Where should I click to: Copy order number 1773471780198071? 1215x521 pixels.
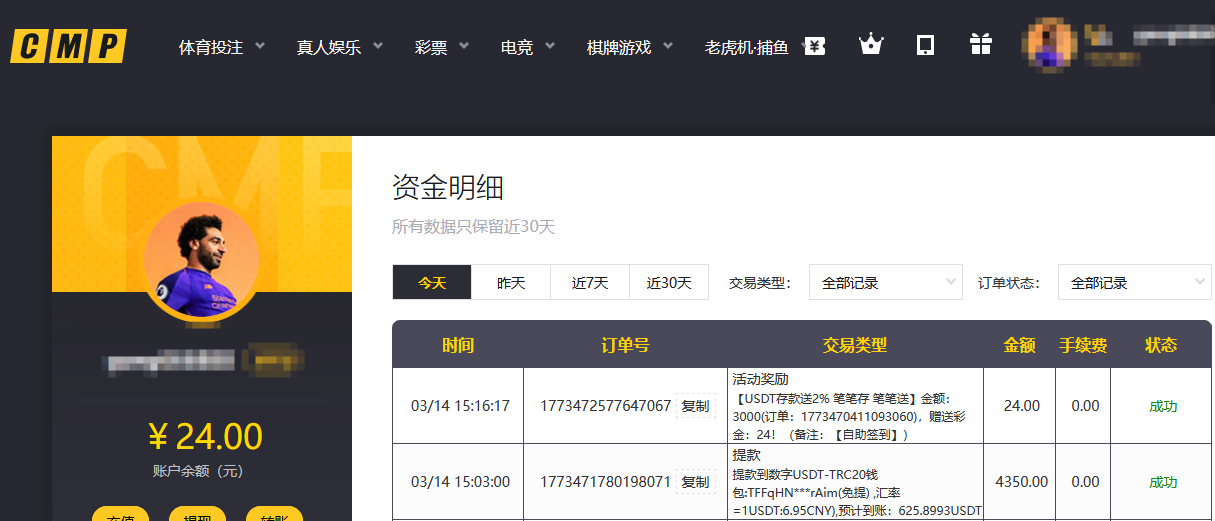click(x=695, y=482)
